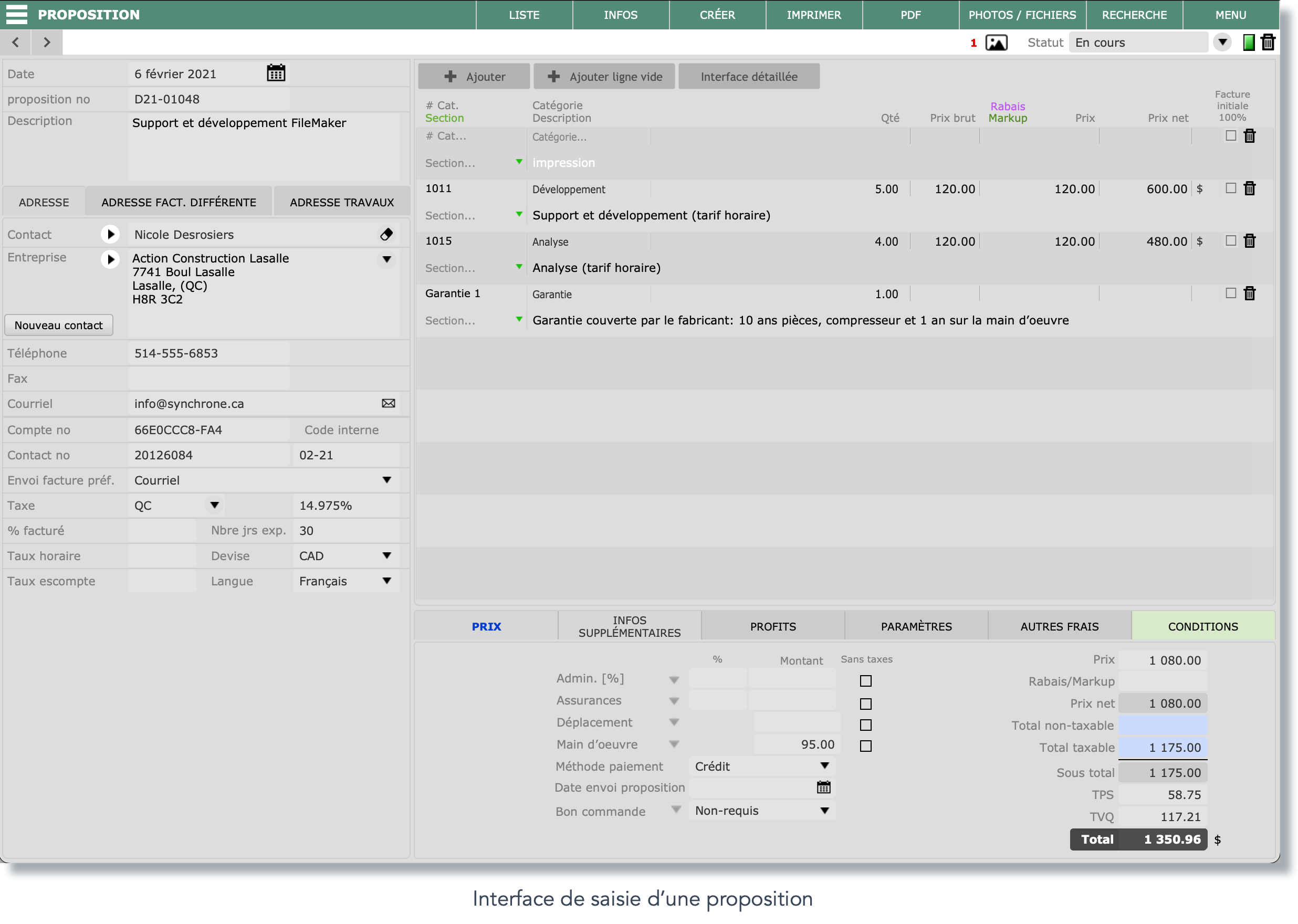Click Main d'oeuvre amount 95.00
1298x924 pixels.
(797, 744)
